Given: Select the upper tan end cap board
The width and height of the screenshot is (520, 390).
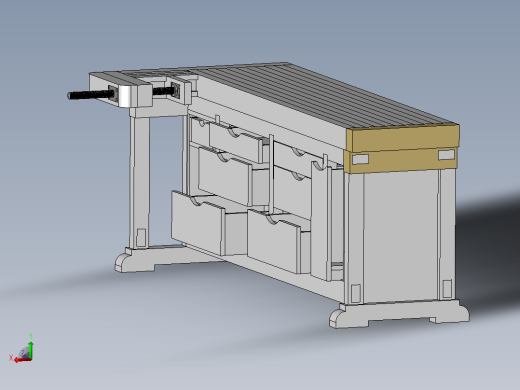Looking at the screenshot, I should tap(403, 138).
